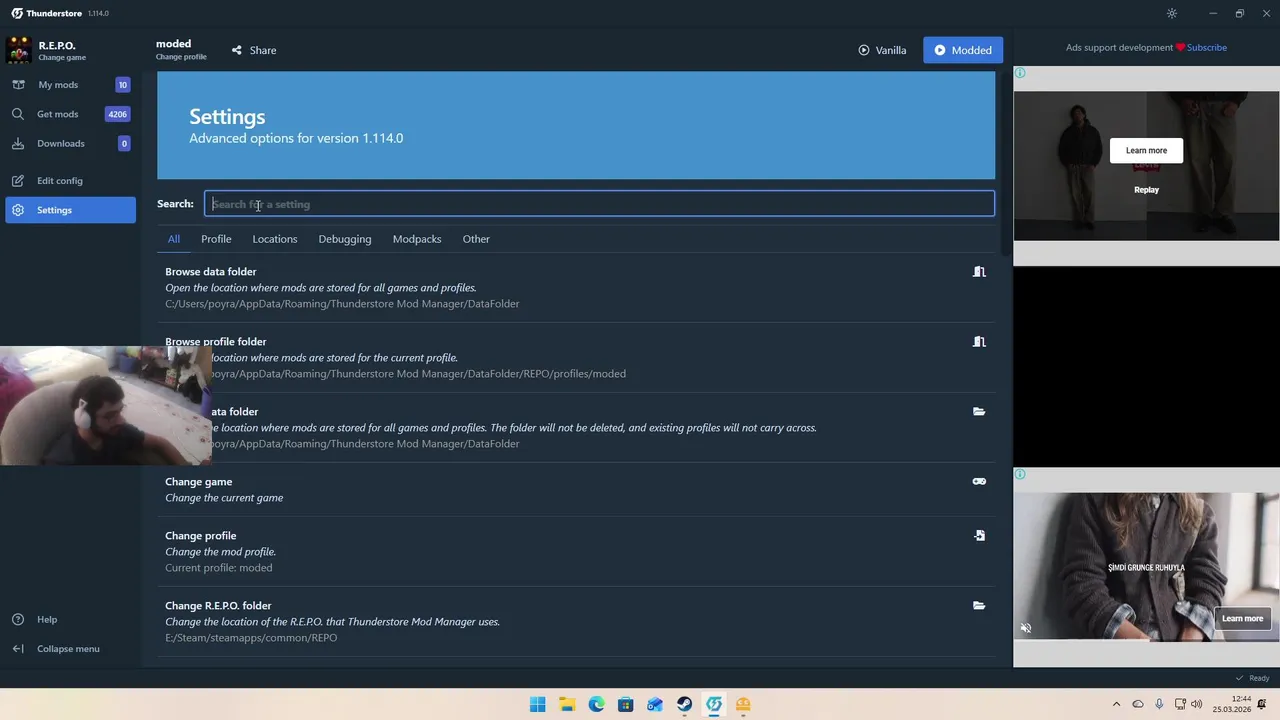The width and height of the screenshot is (1280, 720).
Task: Select Settings in the sidebar
Action: click(70, 210)
